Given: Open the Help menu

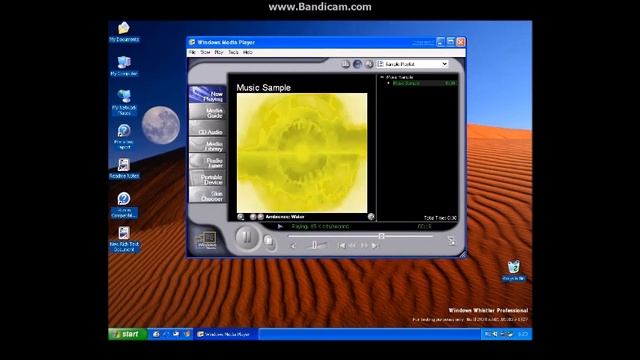Looking at the screenshot, I should [x=248, y=53].
